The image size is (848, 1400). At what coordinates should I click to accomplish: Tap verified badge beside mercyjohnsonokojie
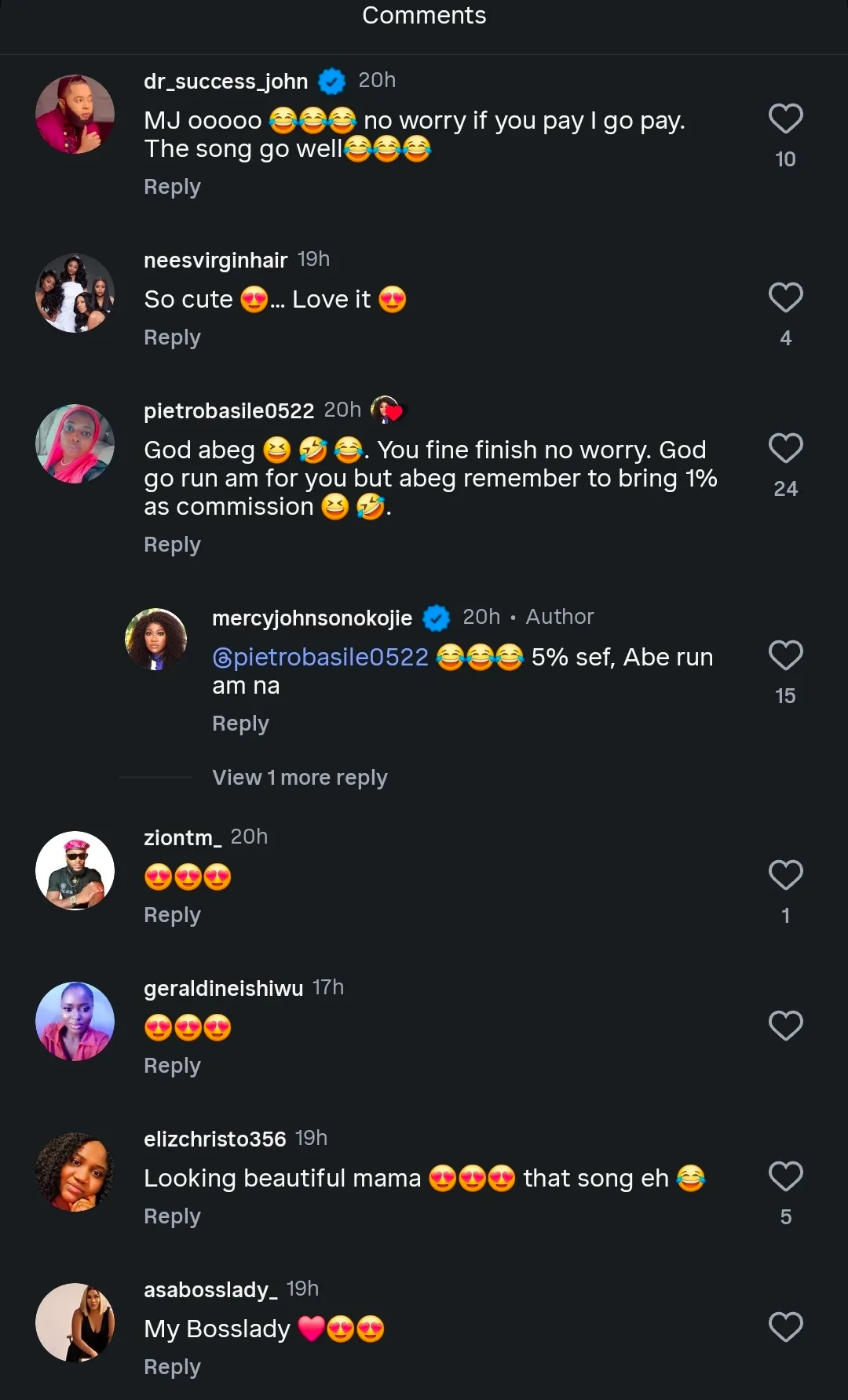(x=437, y=618)
